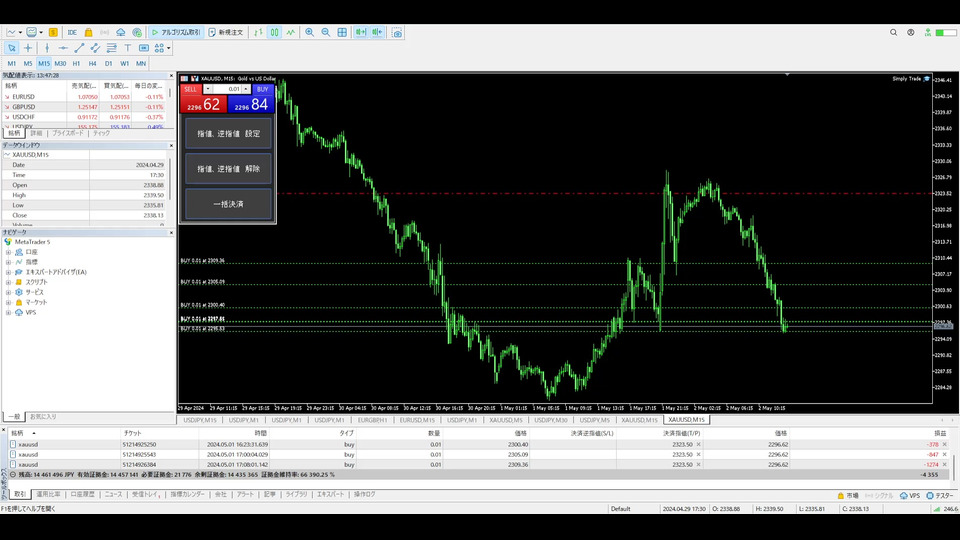The image size is (960, 540).
Task: Select the equidistant channel tool
Action: [95, 48]
